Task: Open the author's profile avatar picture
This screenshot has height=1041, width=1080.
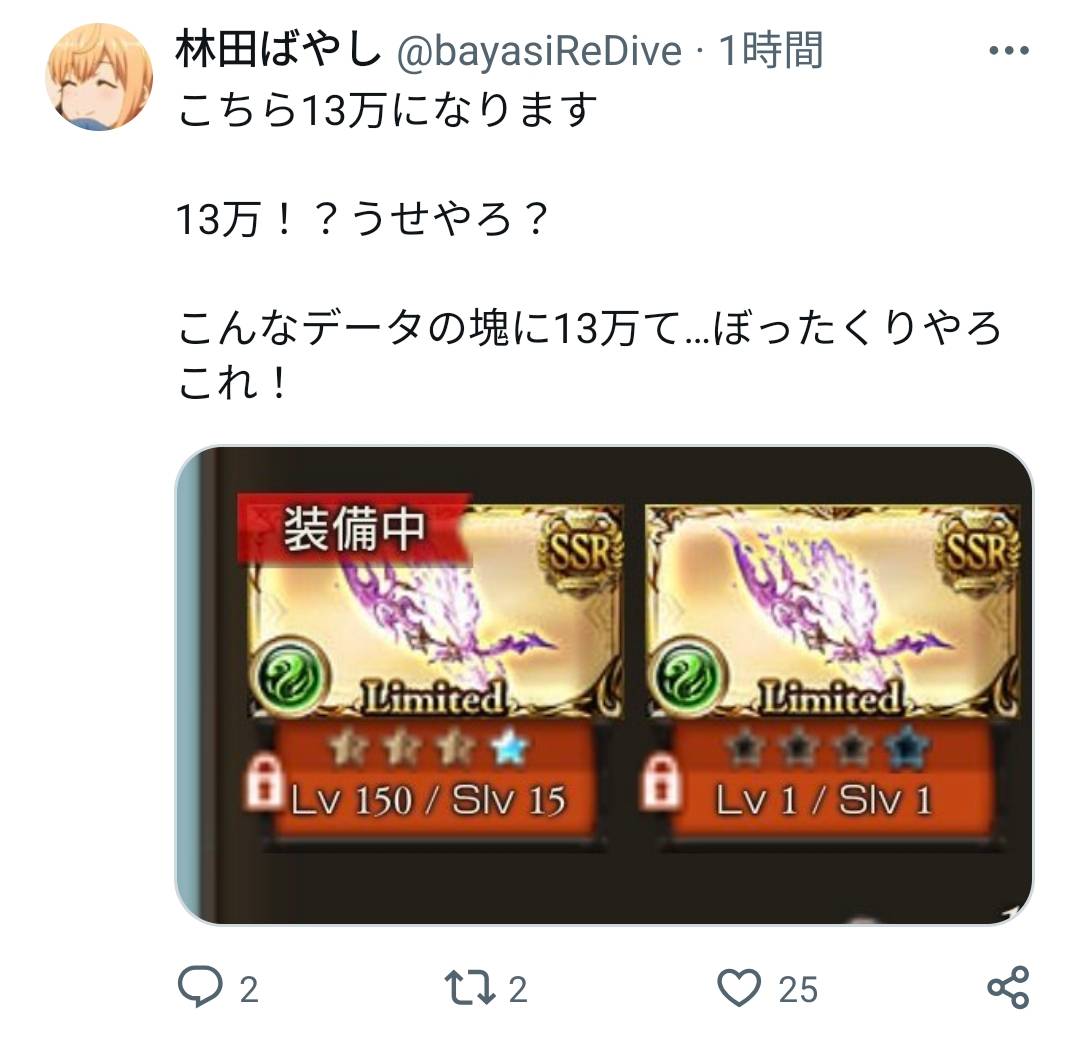Action: click(x=99, y=76)
